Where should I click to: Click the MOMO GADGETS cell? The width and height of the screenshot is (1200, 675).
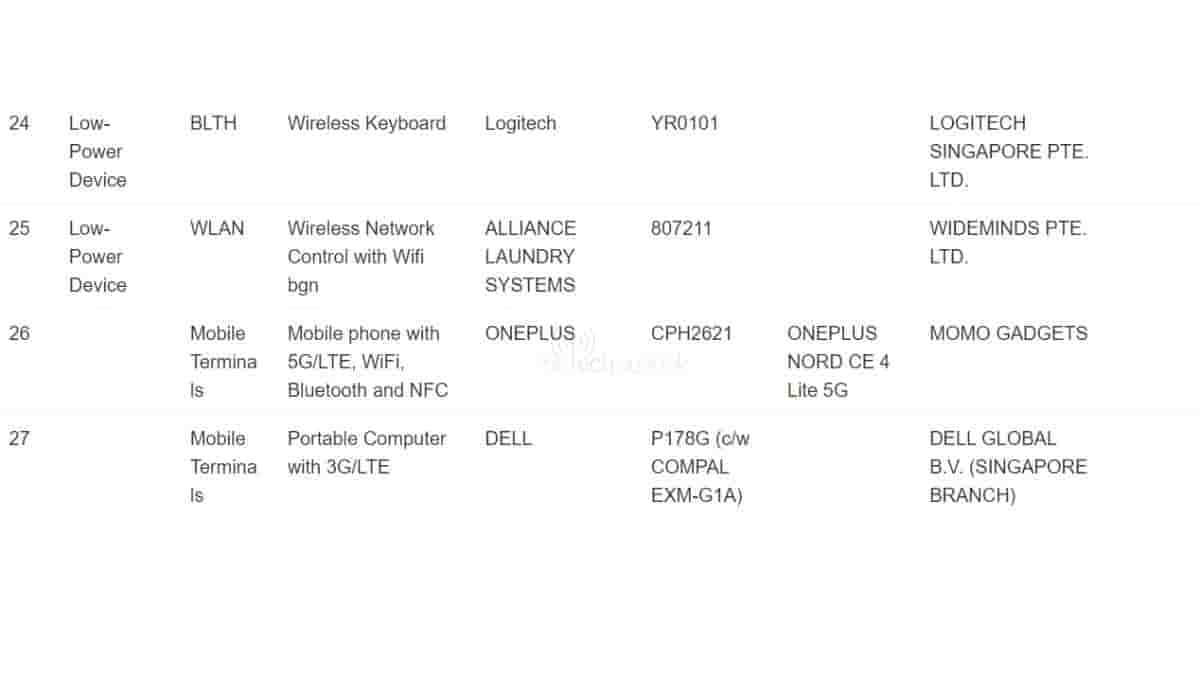1008,334
